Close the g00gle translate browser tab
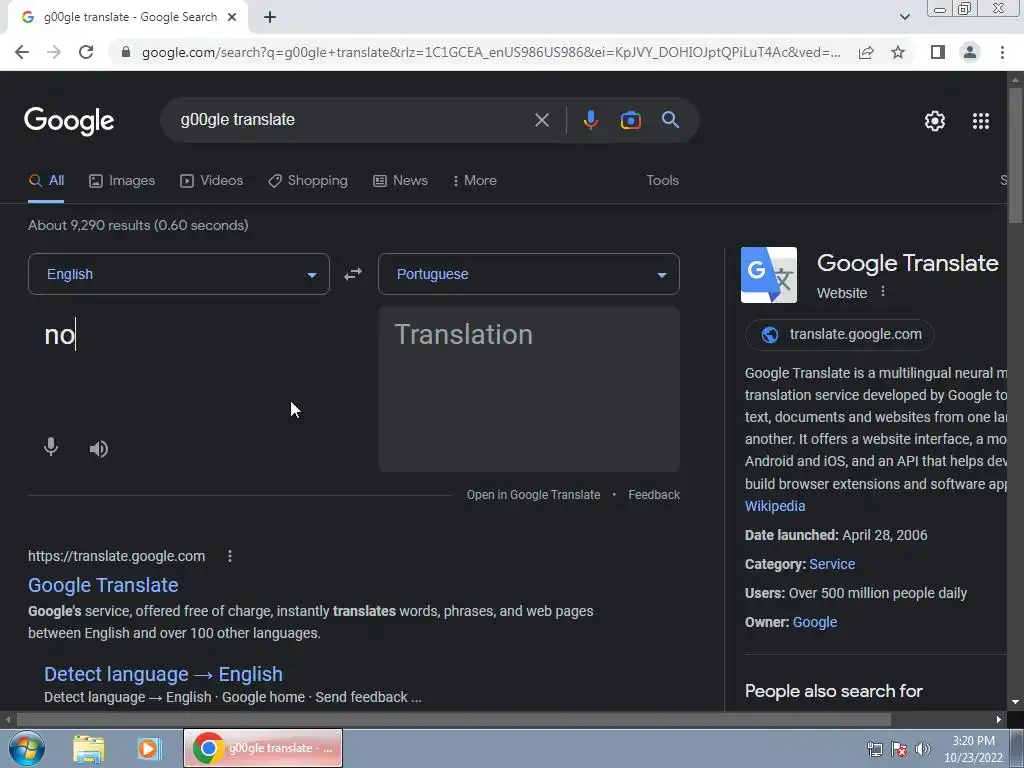The width and height of the screenshot is (1024, 768). (x=232, y=18)
